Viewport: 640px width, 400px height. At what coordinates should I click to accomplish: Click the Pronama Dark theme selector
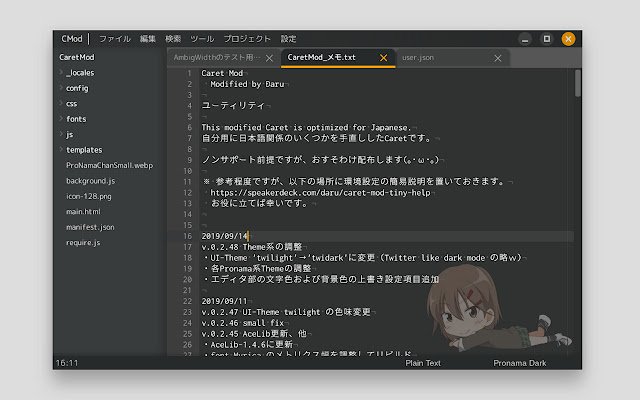(x=520, y=363)
